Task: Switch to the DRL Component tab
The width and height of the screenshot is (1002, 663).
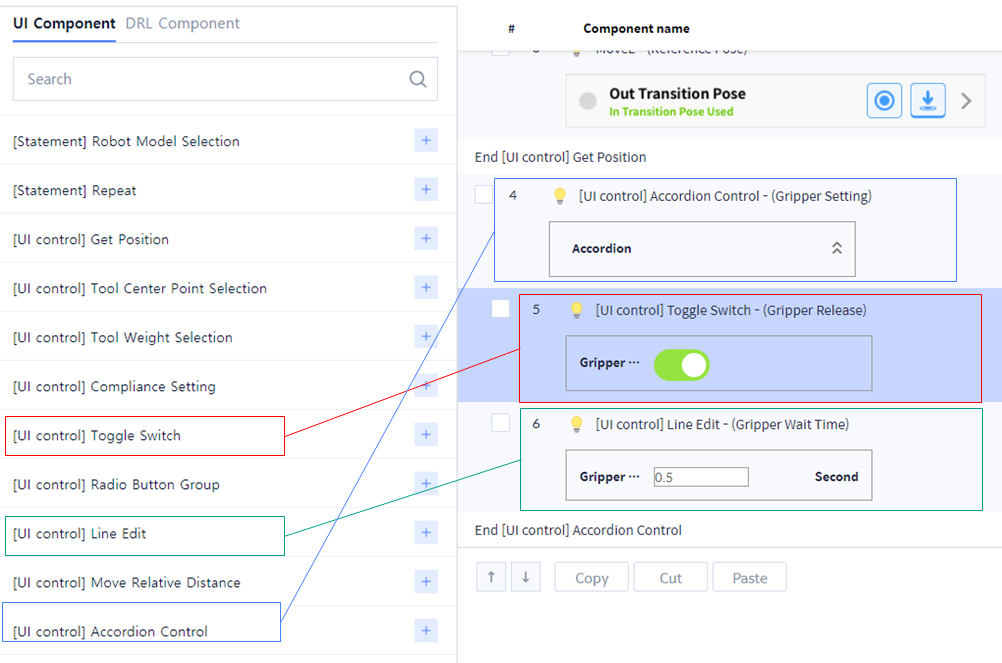Action: (x=183, y=23)
